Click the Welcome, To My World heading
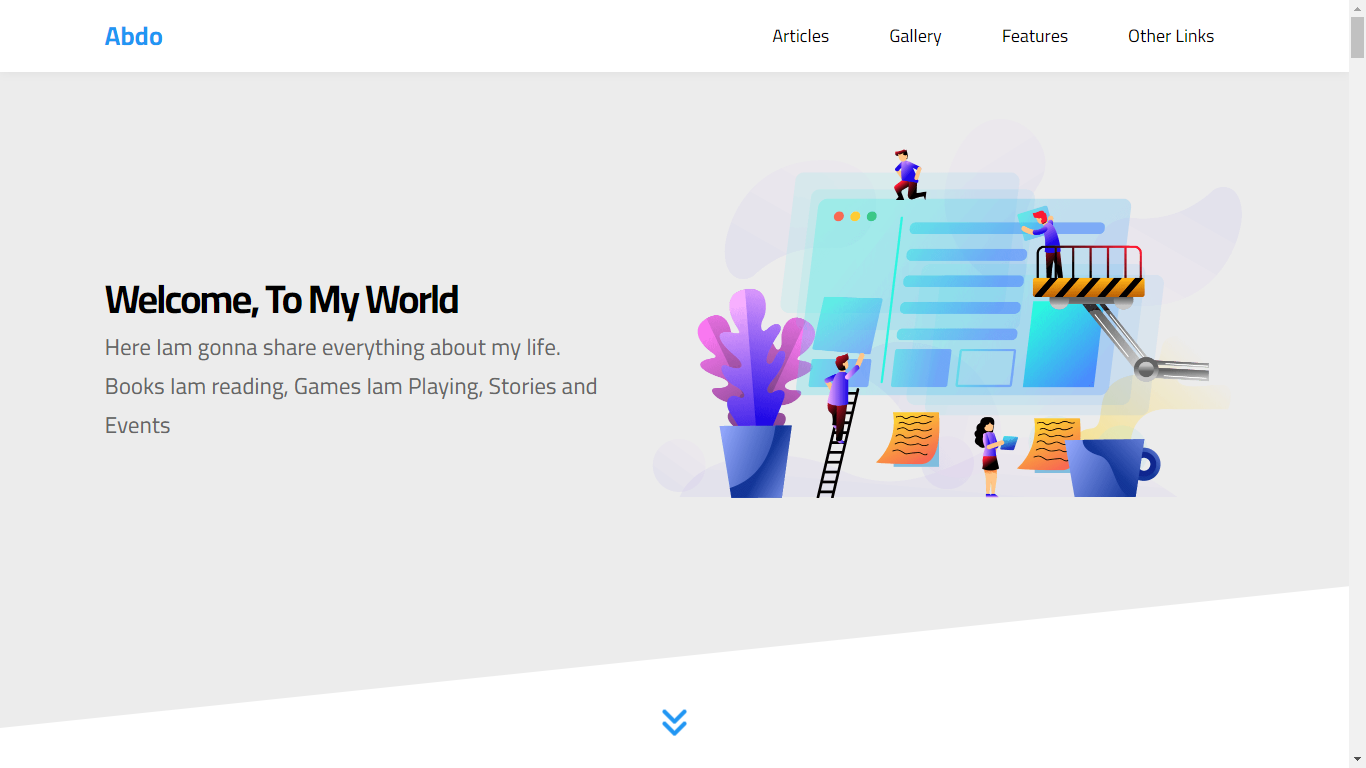 tap(281, 300)
